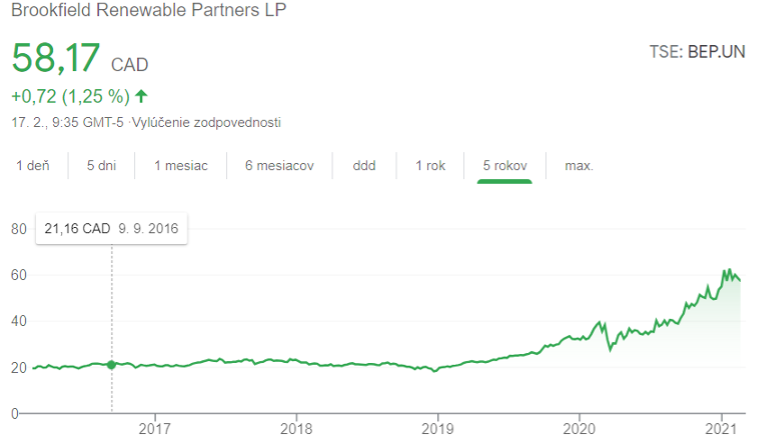
Task: Click the 80 value on the price axis
Action: (18, 229)
